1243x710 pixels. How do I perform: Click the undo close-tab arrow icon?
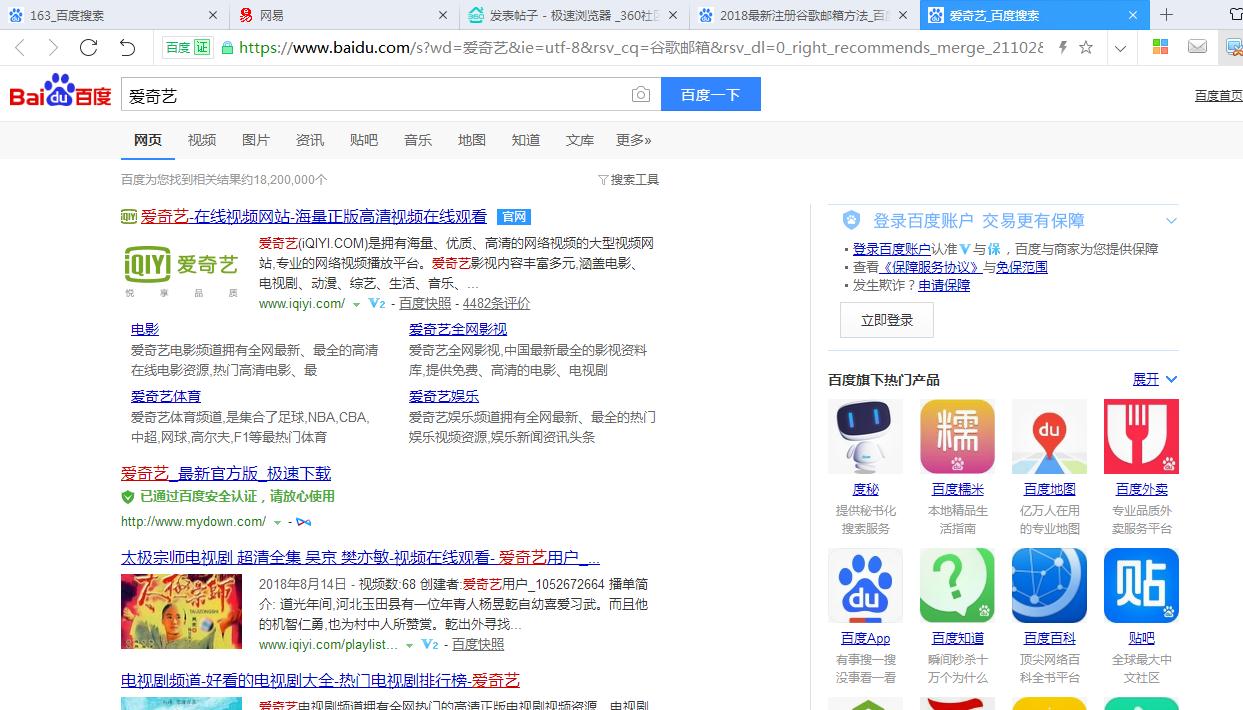(127, 47)
